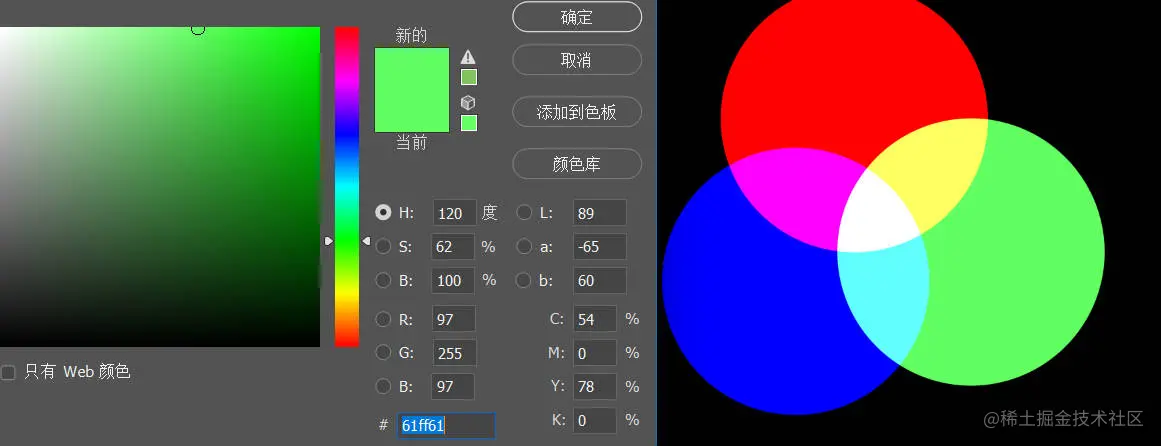
Task: Click the a field showing -65
Action: tap(600, 247)
